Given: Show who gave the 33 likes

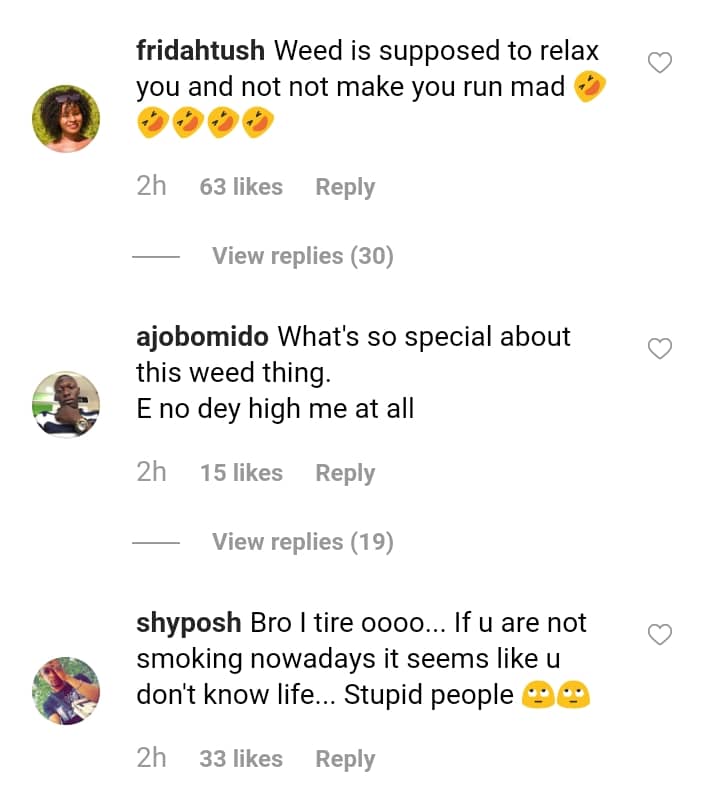Looking at the screenshot, I should [x=241, y=759].
